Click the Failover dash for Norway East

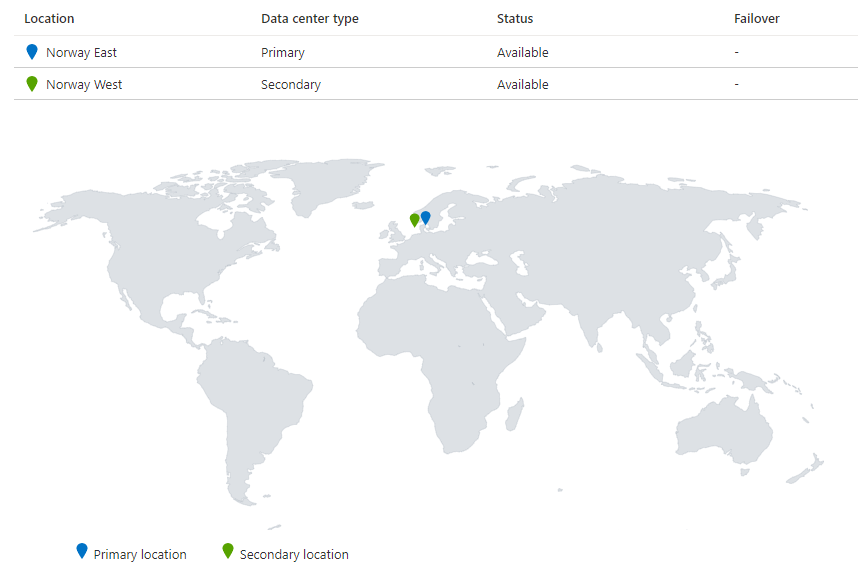tap(736, 53)
